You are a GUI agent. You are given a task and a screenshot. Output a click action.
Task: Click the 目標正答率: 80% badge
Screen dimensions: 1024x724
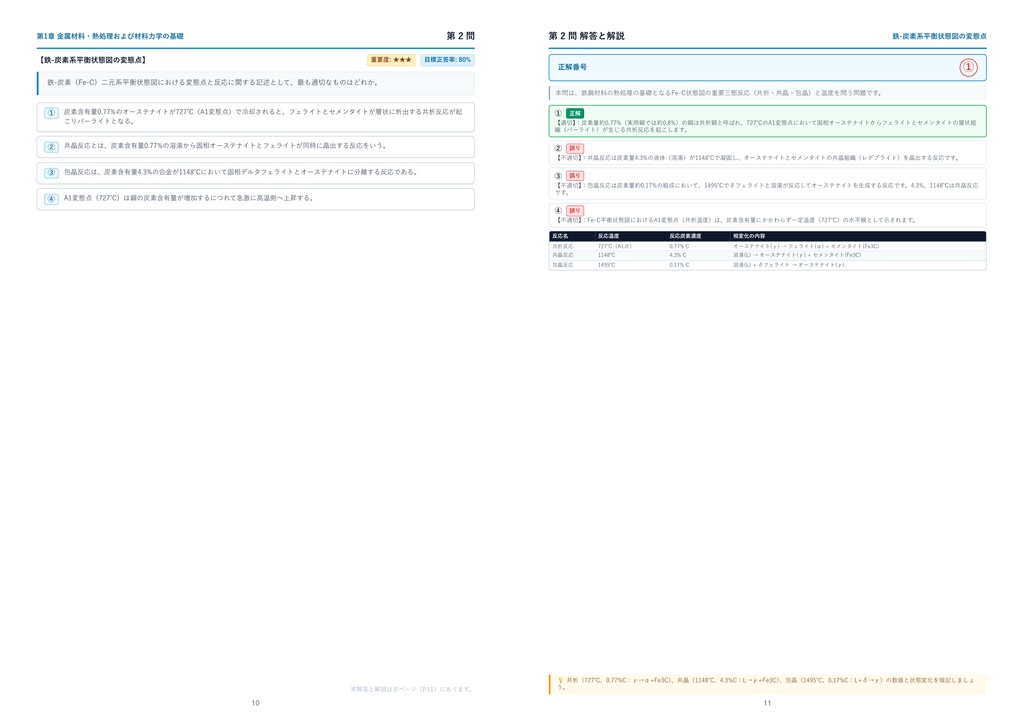pyautogui.click(x=447, y=60)
